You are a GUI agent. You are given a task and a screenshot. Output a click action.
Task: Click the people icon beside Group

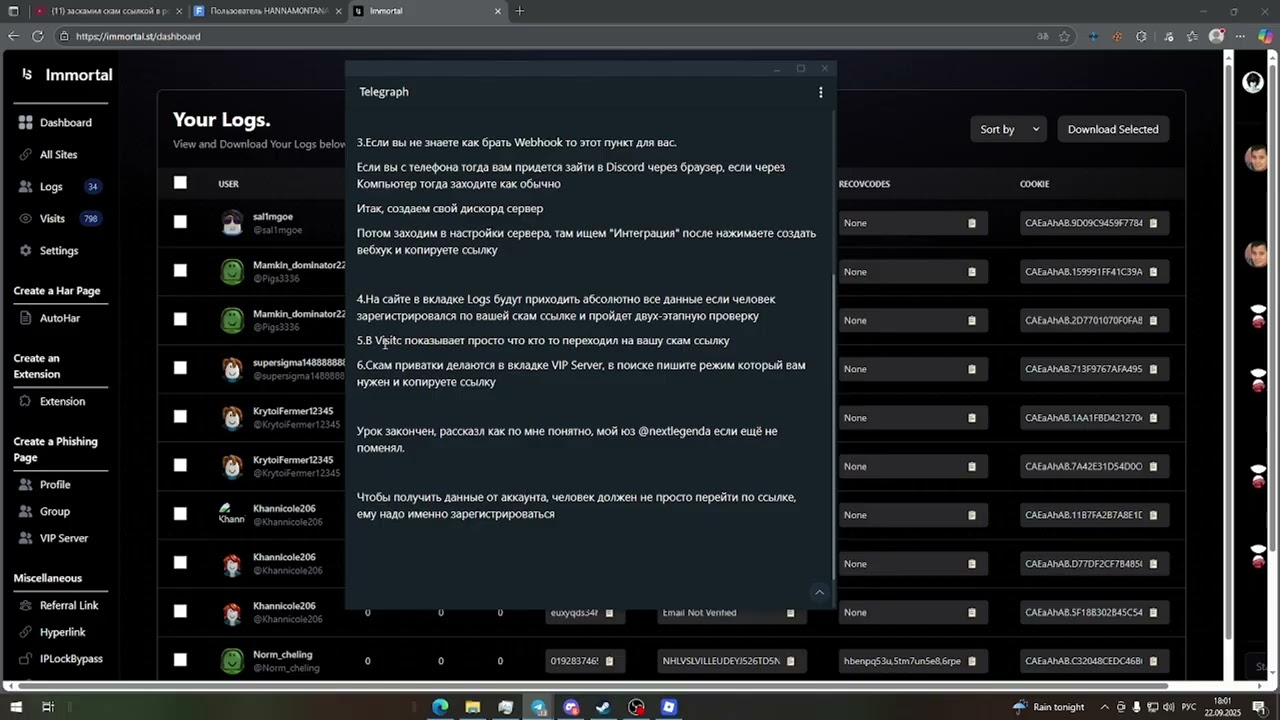tap(26, 511)
